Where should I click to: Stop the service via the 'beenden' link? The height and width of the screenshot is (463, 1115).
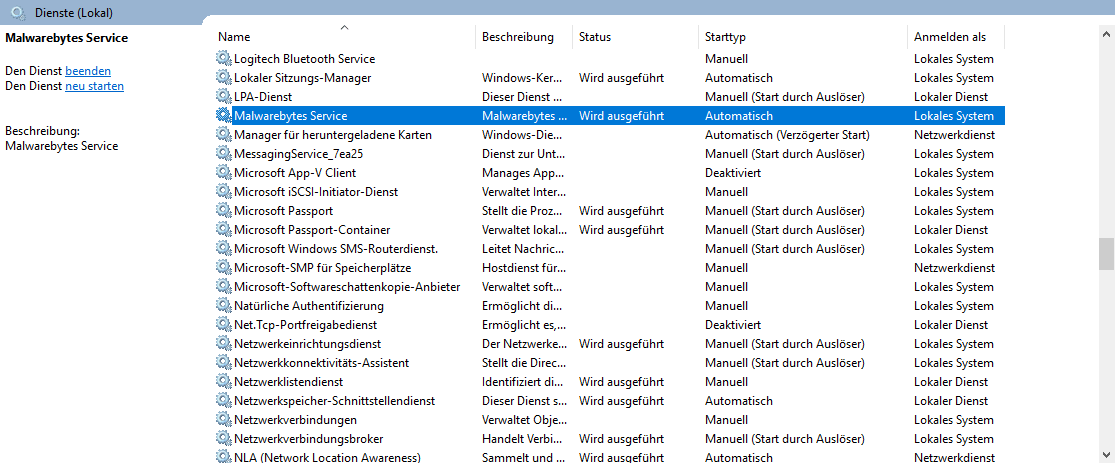tap(88, 71)
